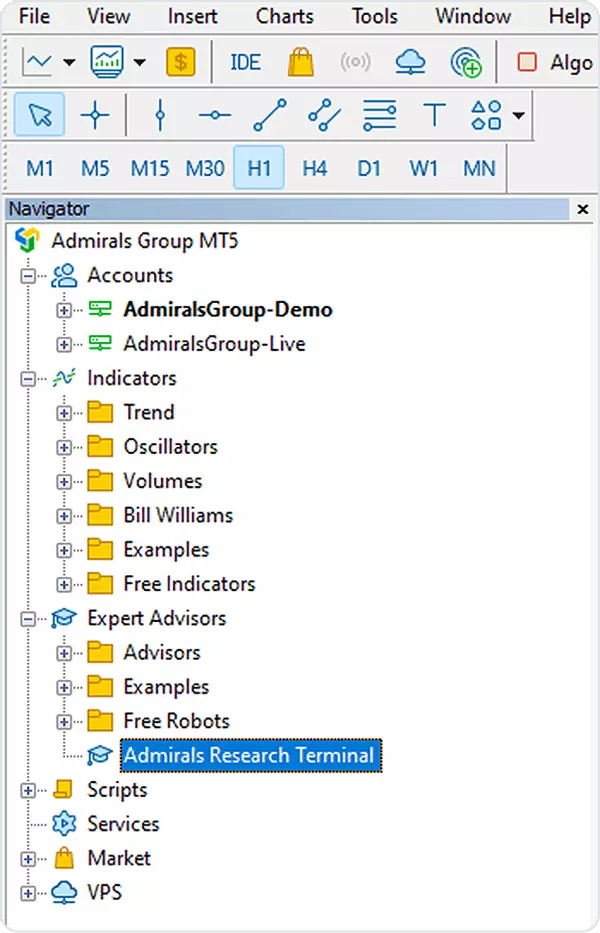
Task: Open the File menu
Action: (x=35, y=16)
